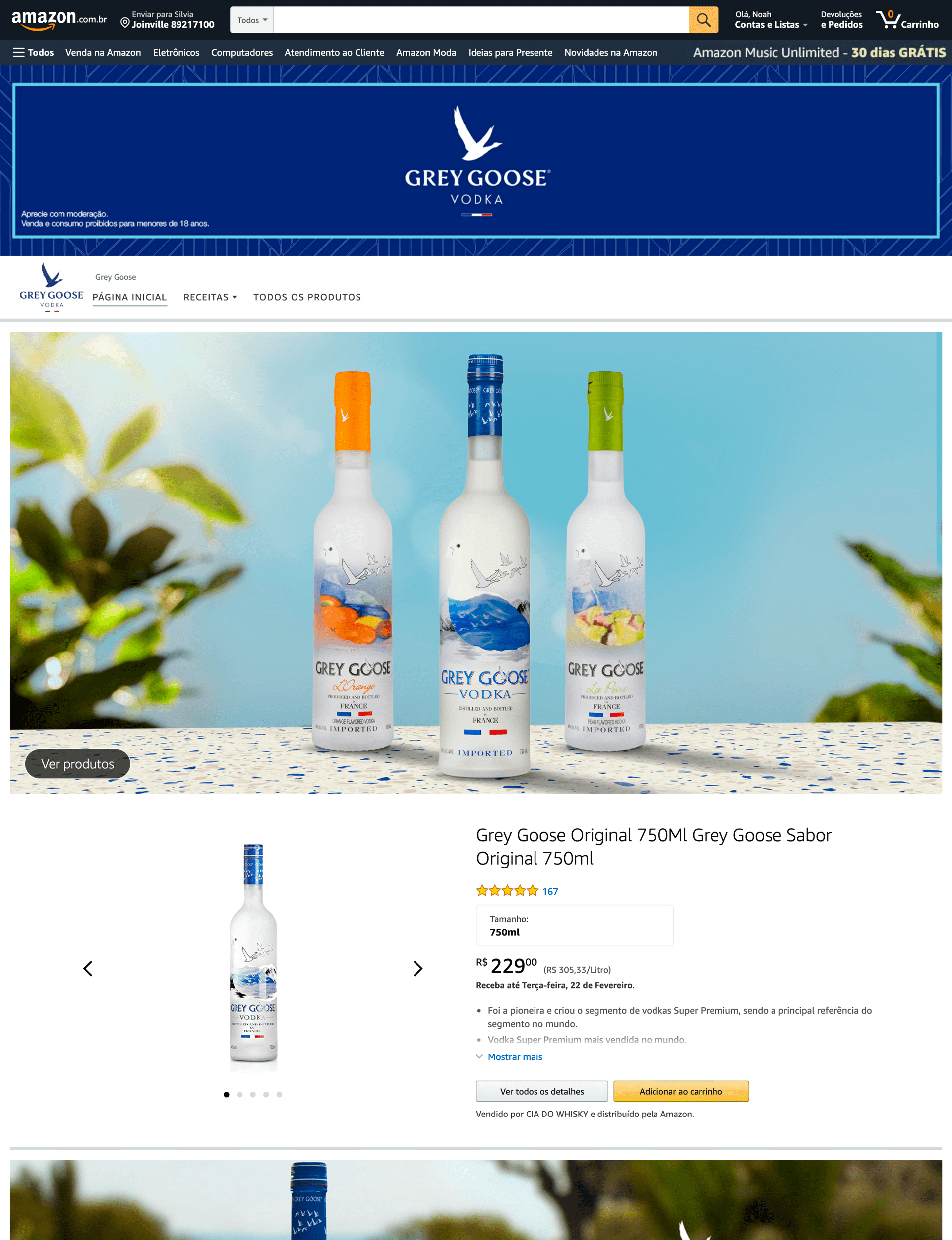Select the last carousel dot indicator
The image size is (952, 1240).
point(279,1094)
